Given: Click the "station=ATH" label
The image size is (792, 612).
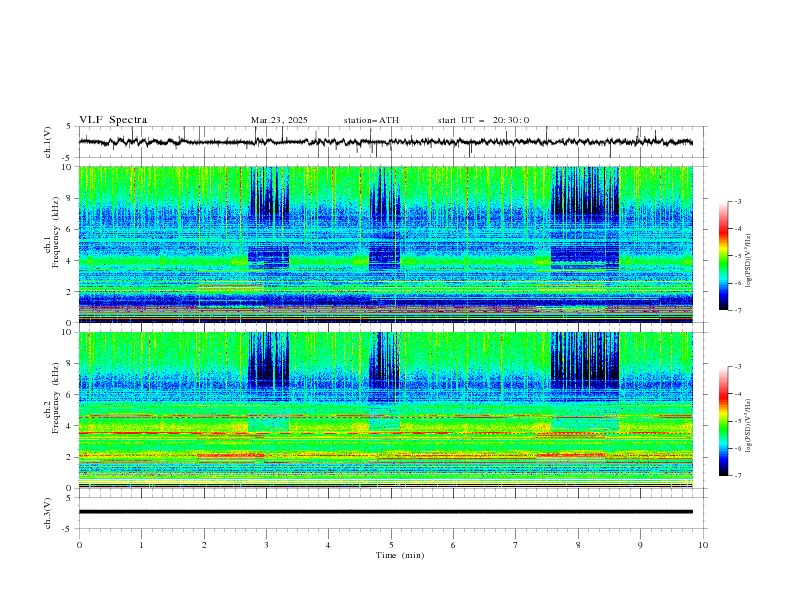Looking at the screenshot, I should click(x=371, y=120).
